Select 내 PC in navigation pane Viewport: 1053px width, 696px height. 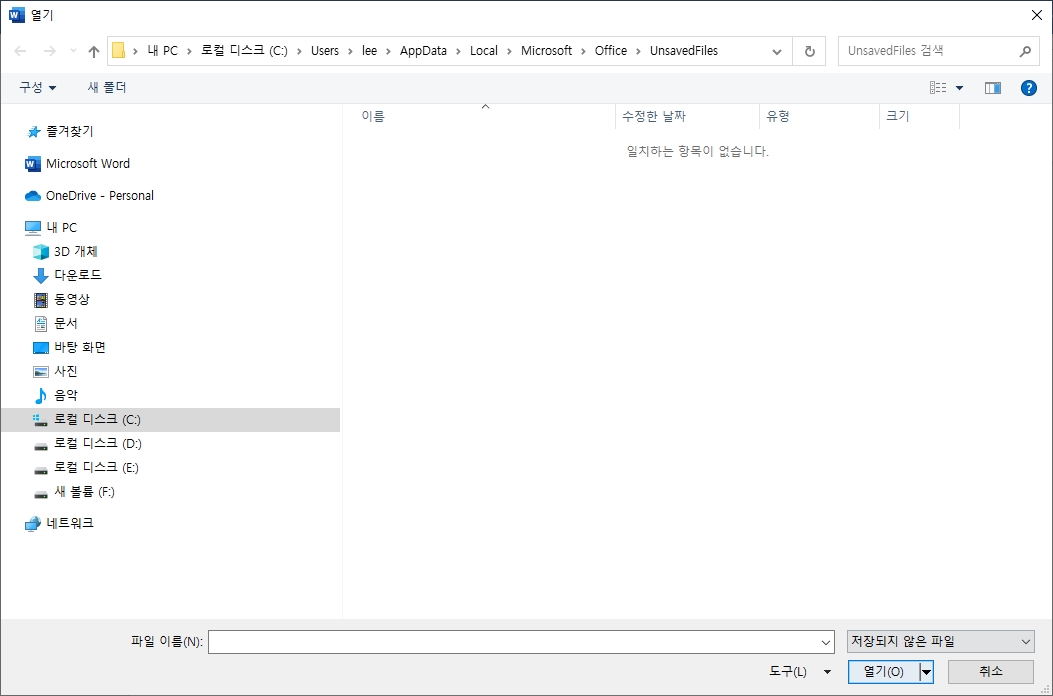[x=51, y=228]
